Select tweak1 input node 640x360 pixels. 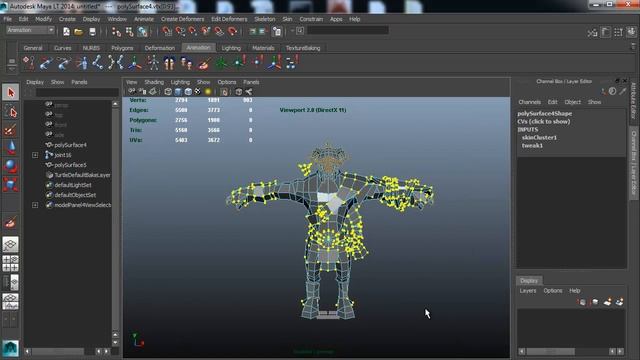click(x=532, y=145)
